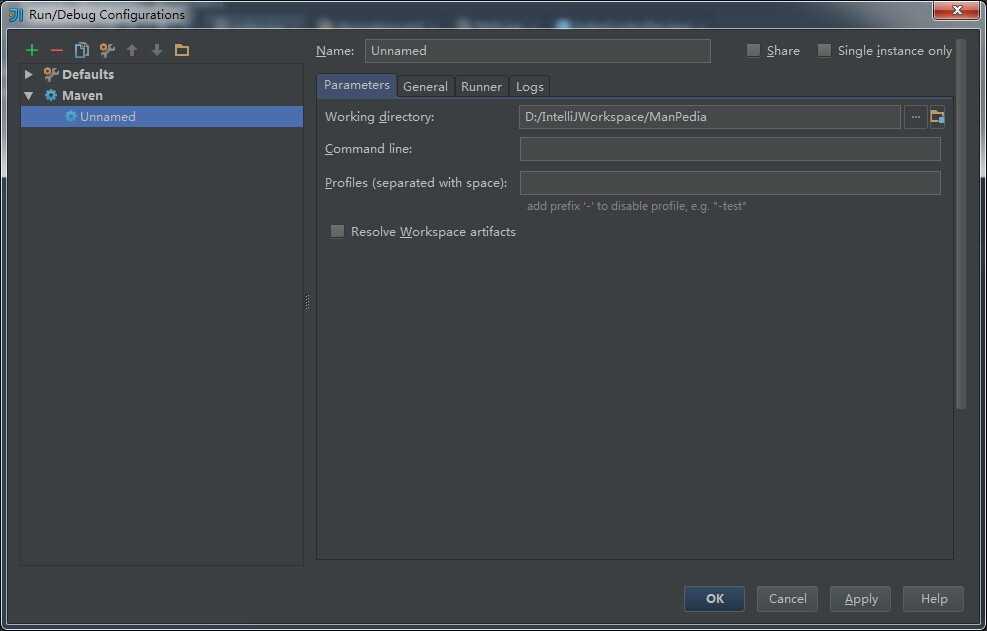Browse the working directory with the ellipsis button

pos(915,117)
